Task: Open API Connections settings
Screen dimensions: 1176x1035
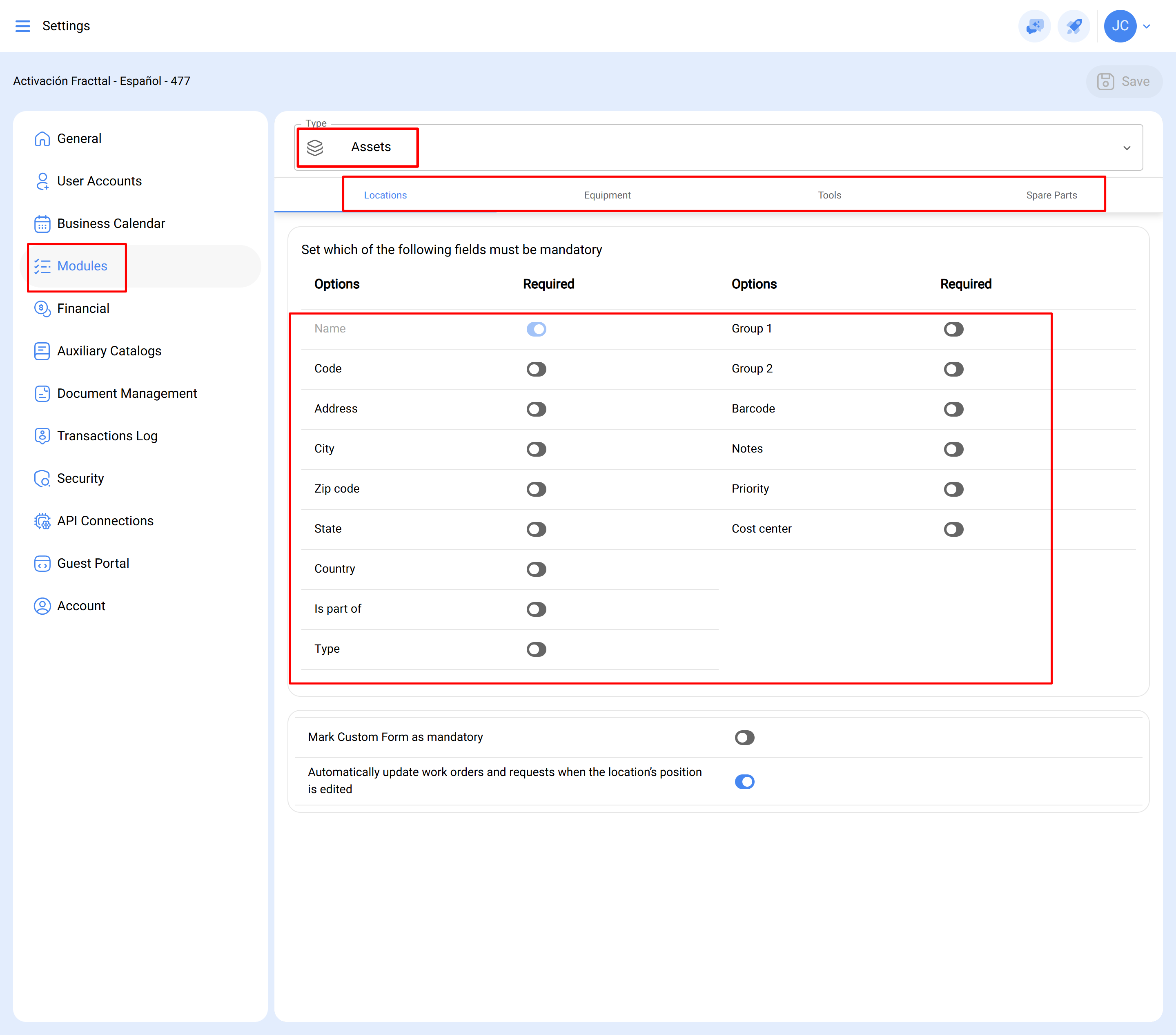Action: click(105, 520)
